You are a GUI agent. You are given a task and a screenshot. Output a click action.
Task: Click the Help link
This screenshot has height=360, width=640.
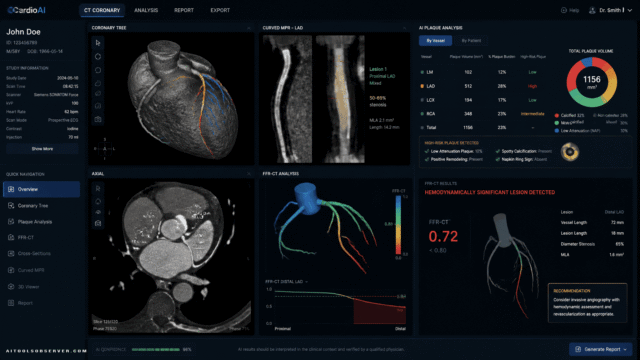click(570, 10)
